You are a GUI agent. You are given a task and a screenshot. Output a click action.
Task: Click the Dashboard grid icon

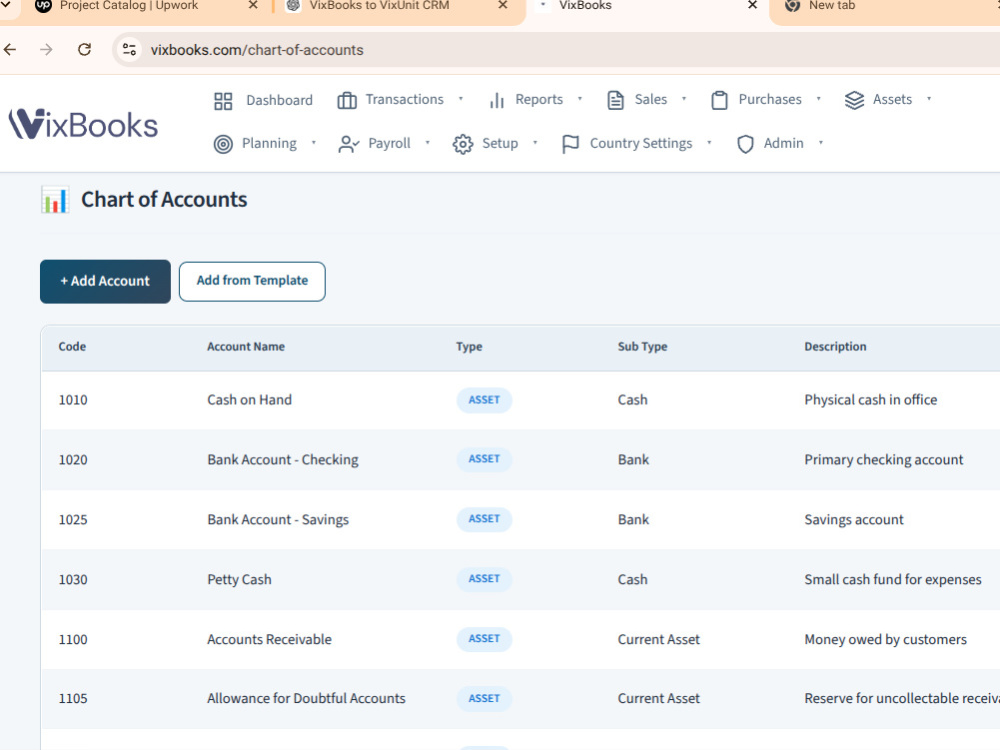coord(223,101)
